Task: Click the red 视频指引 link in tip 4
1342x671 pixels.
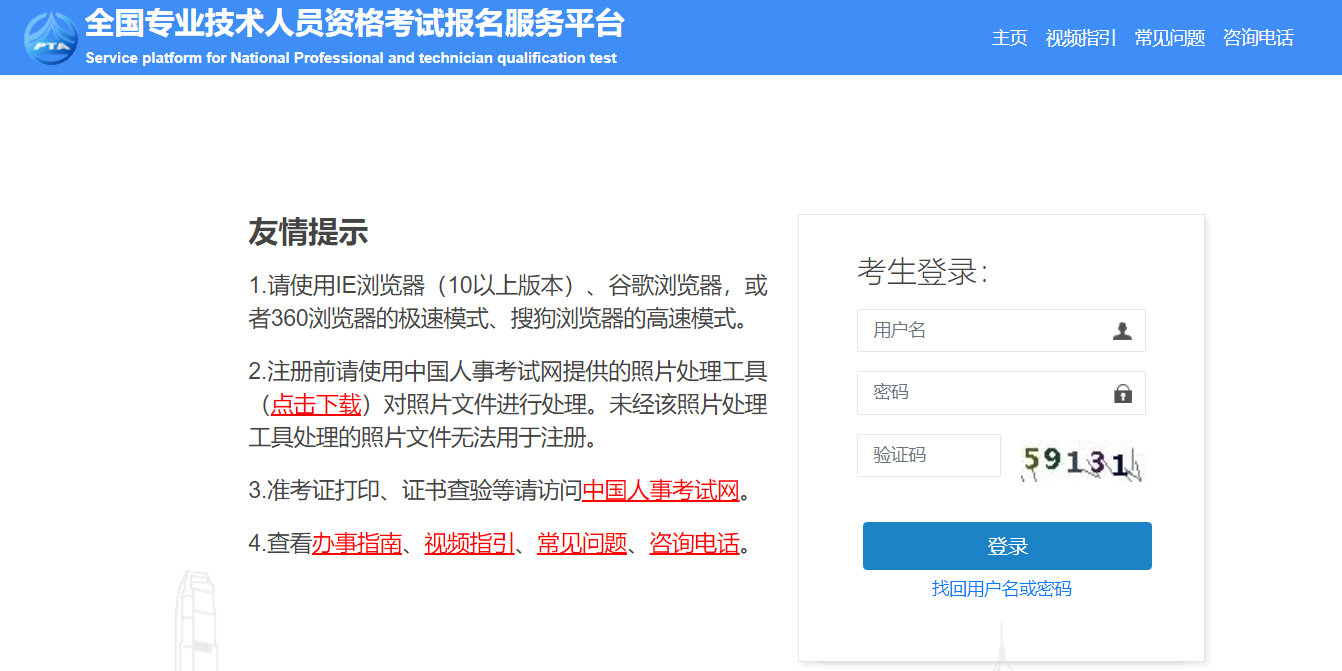Action: [x=469, y=544]
